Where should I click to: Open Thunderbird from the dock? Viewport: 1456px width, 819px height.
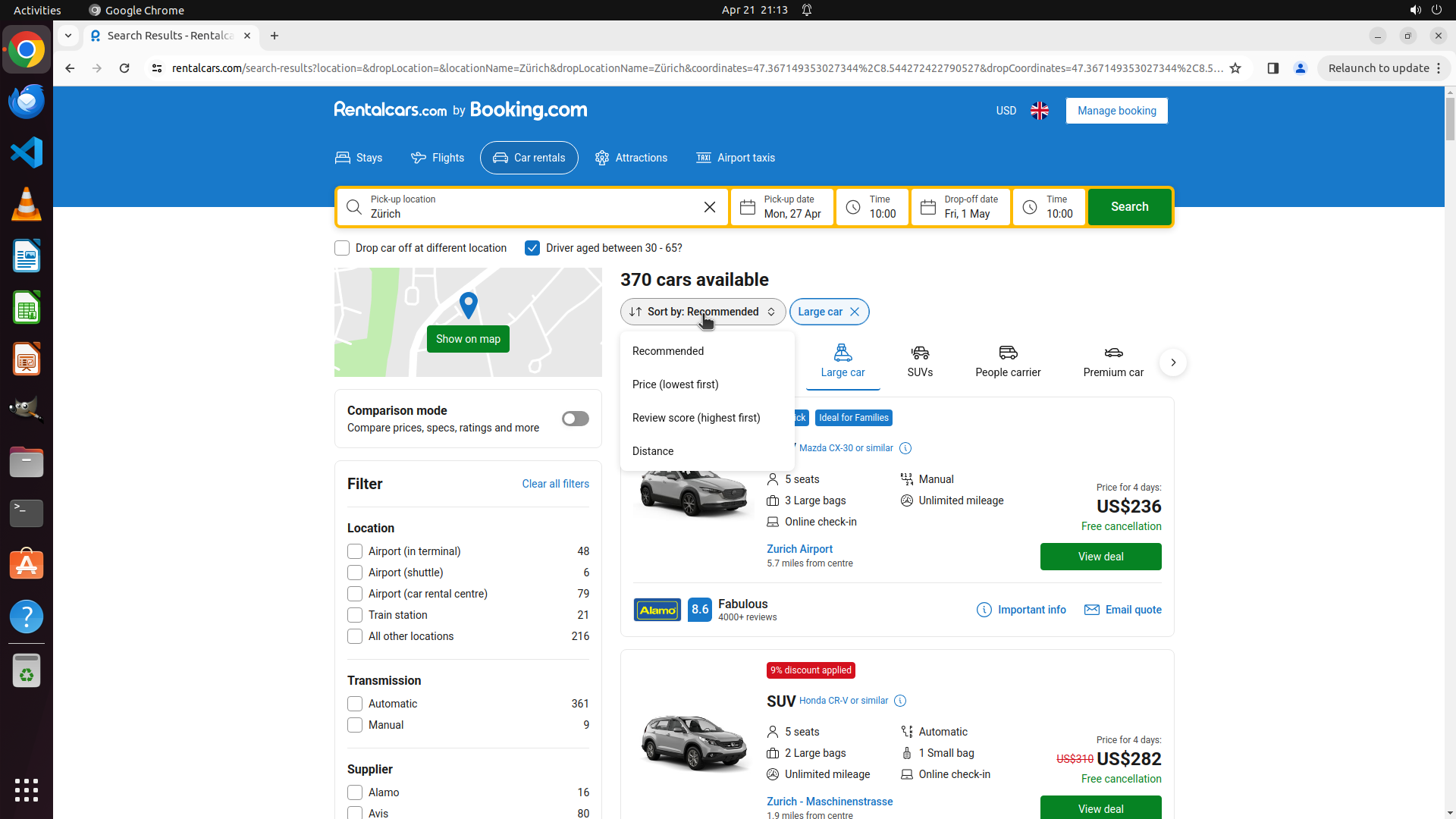pyautogui.click(x=27, y=102)
